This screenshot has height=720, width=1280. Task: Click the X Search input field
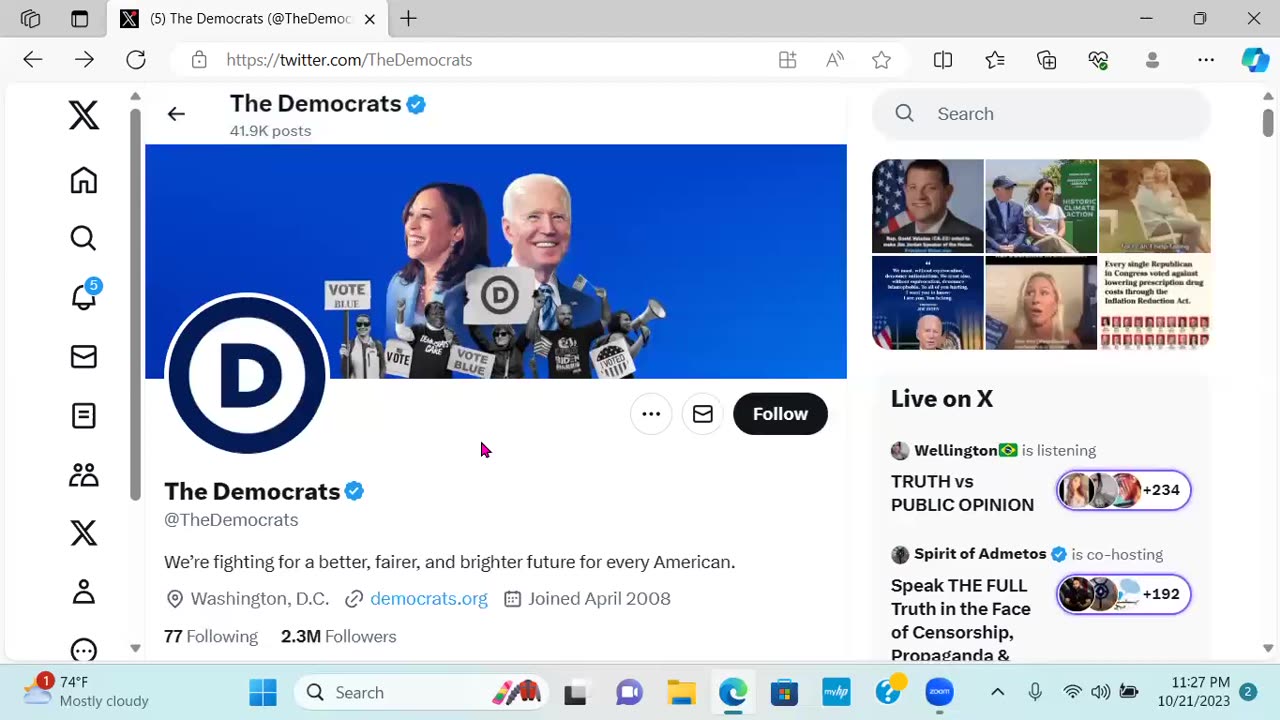point(1041,114)
